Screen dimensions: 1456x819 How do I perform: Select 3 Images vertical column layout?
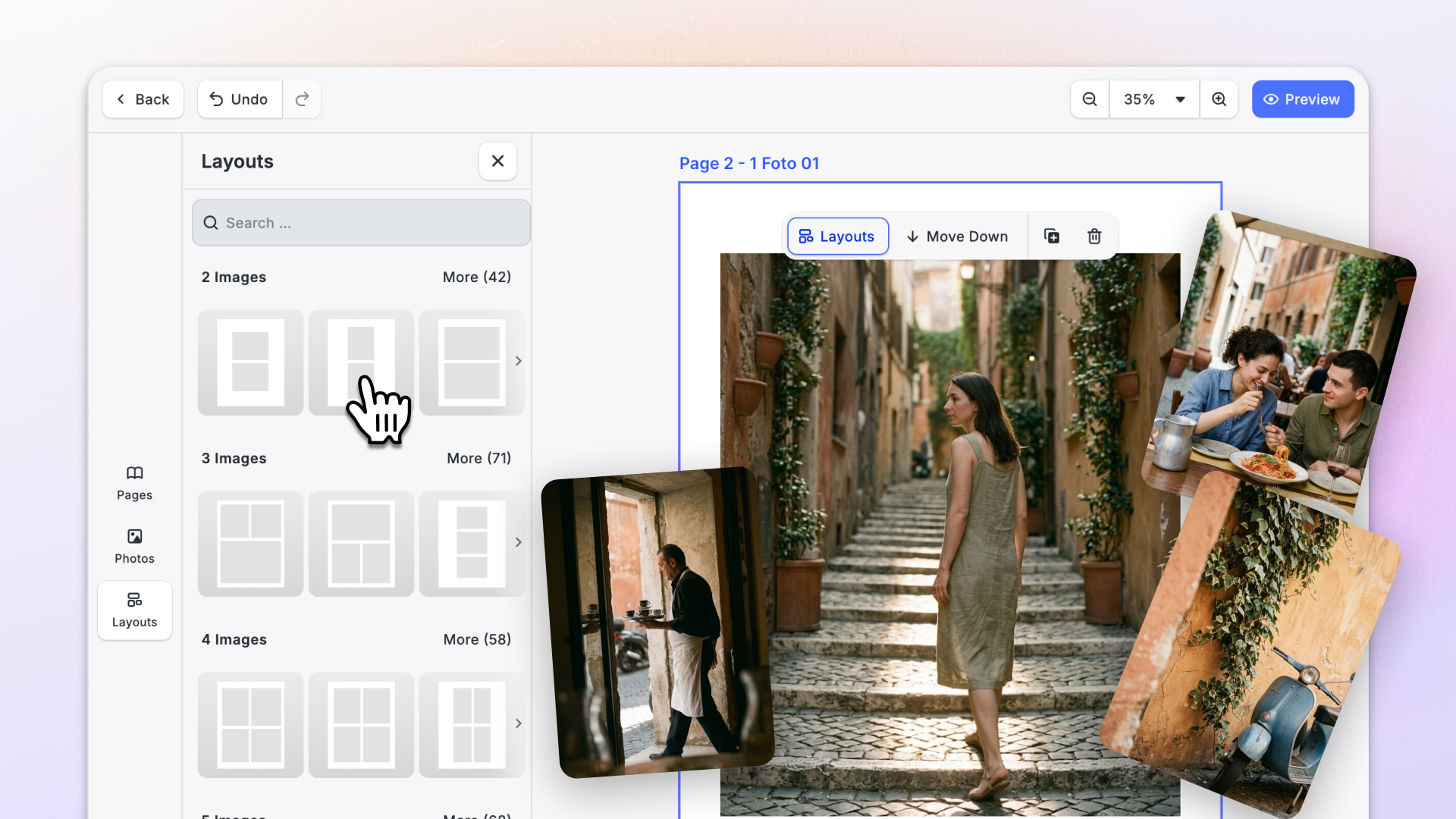click(x=472, y=544)
